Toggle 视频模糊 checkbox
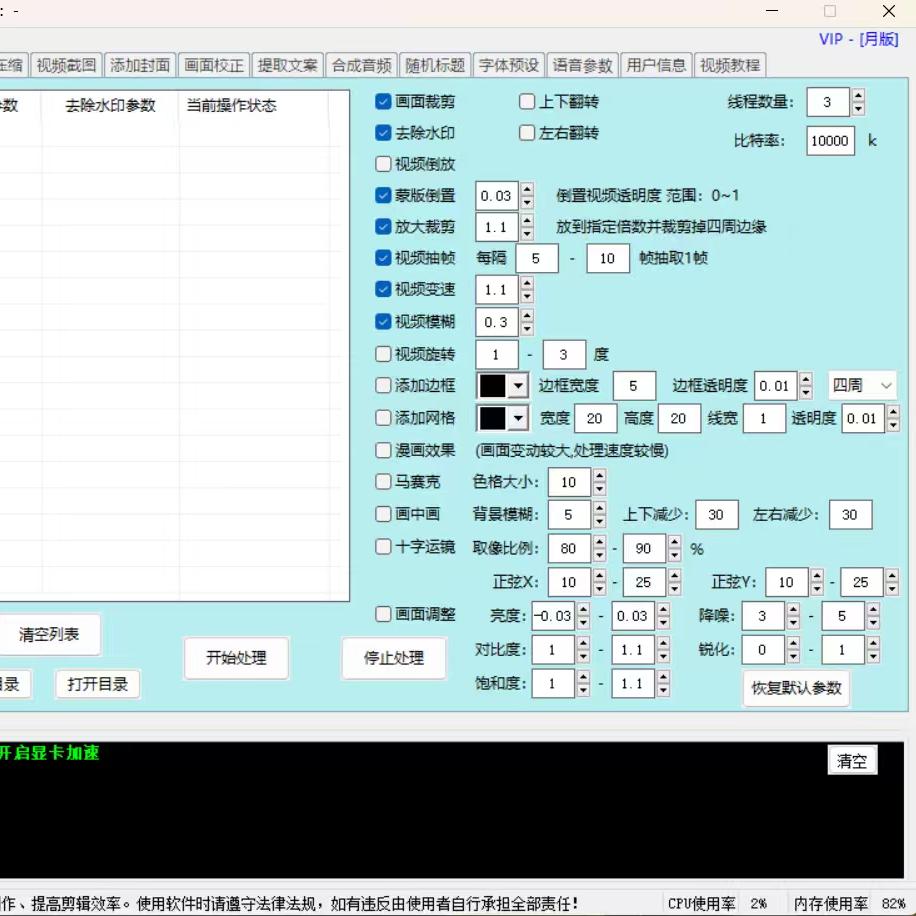Image resolution: width=916 pixels, height=916 pixels. [x=383, y=321]
